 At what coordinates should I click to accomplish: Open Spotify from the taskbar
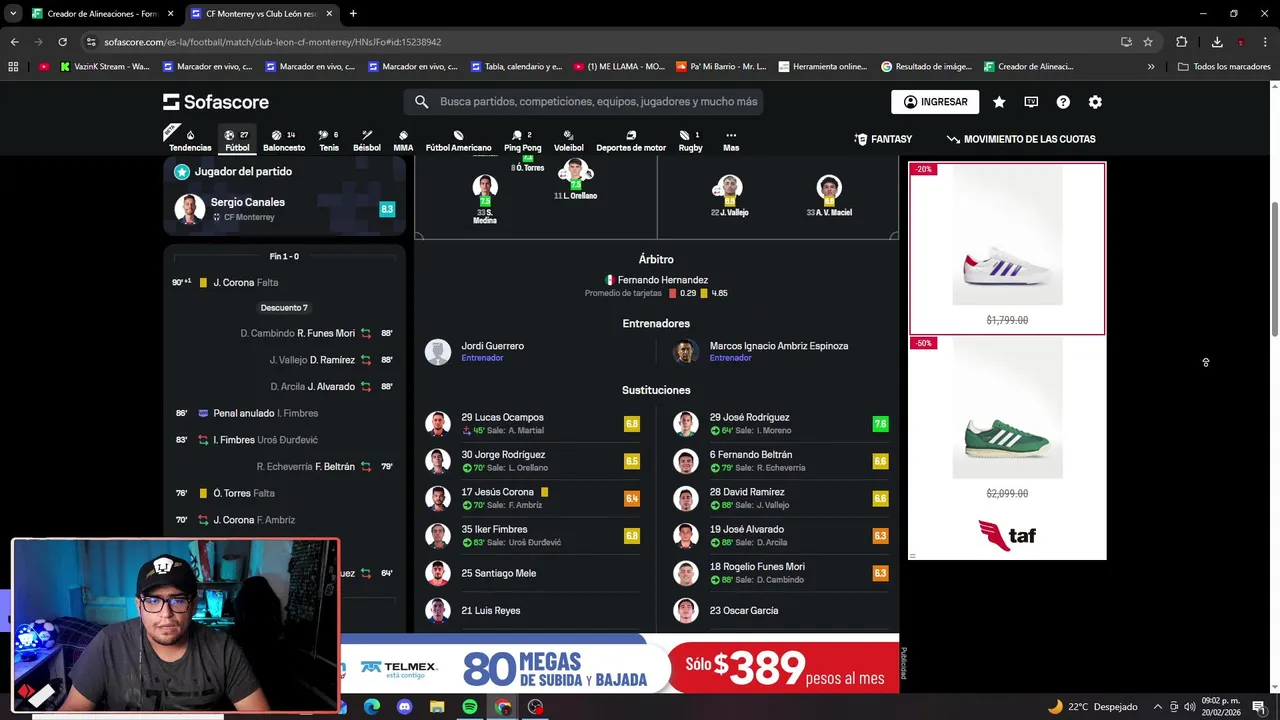470,707
